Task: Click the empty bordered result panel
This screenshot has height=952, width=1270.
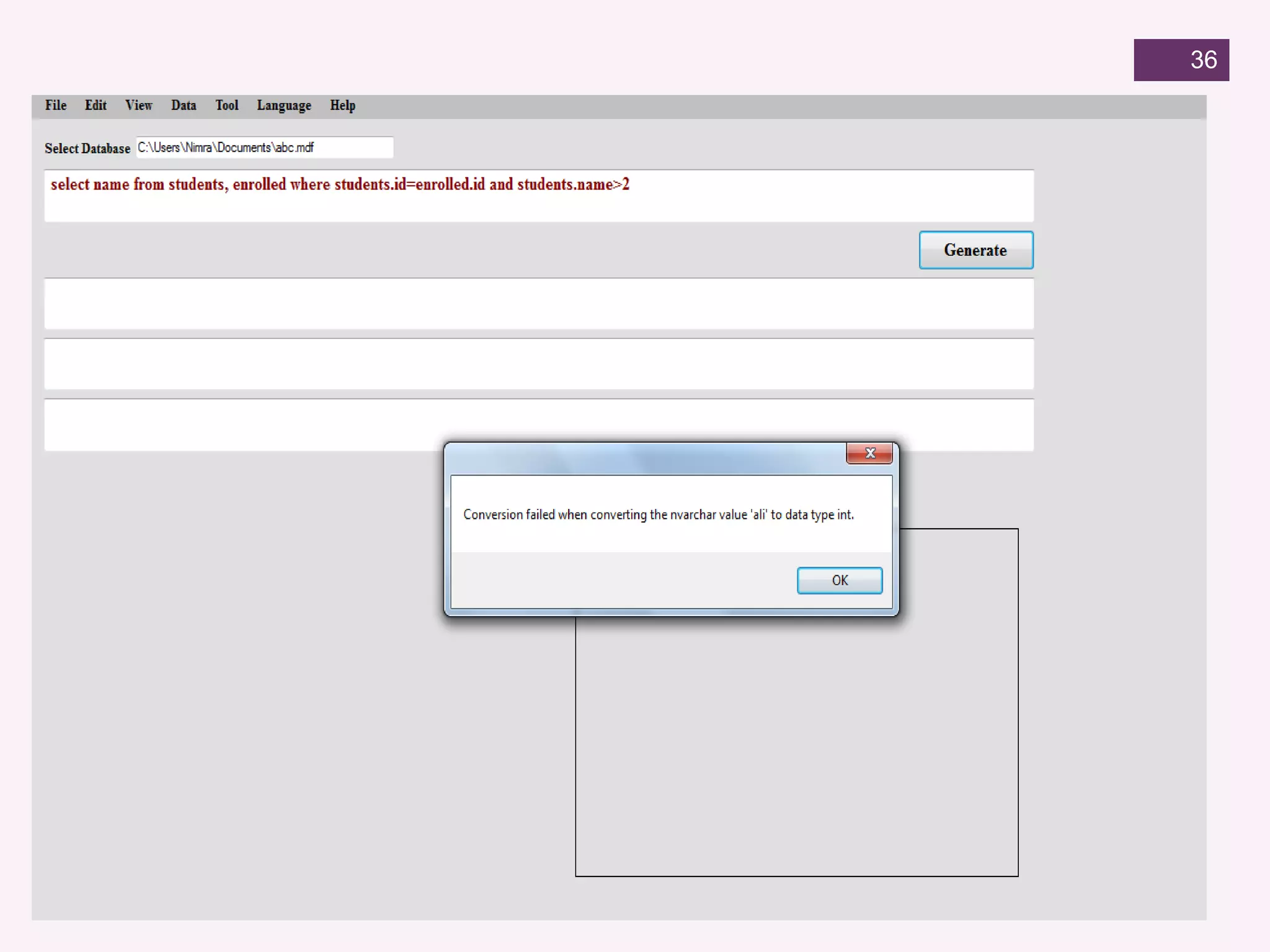Action: click(796, 744)
